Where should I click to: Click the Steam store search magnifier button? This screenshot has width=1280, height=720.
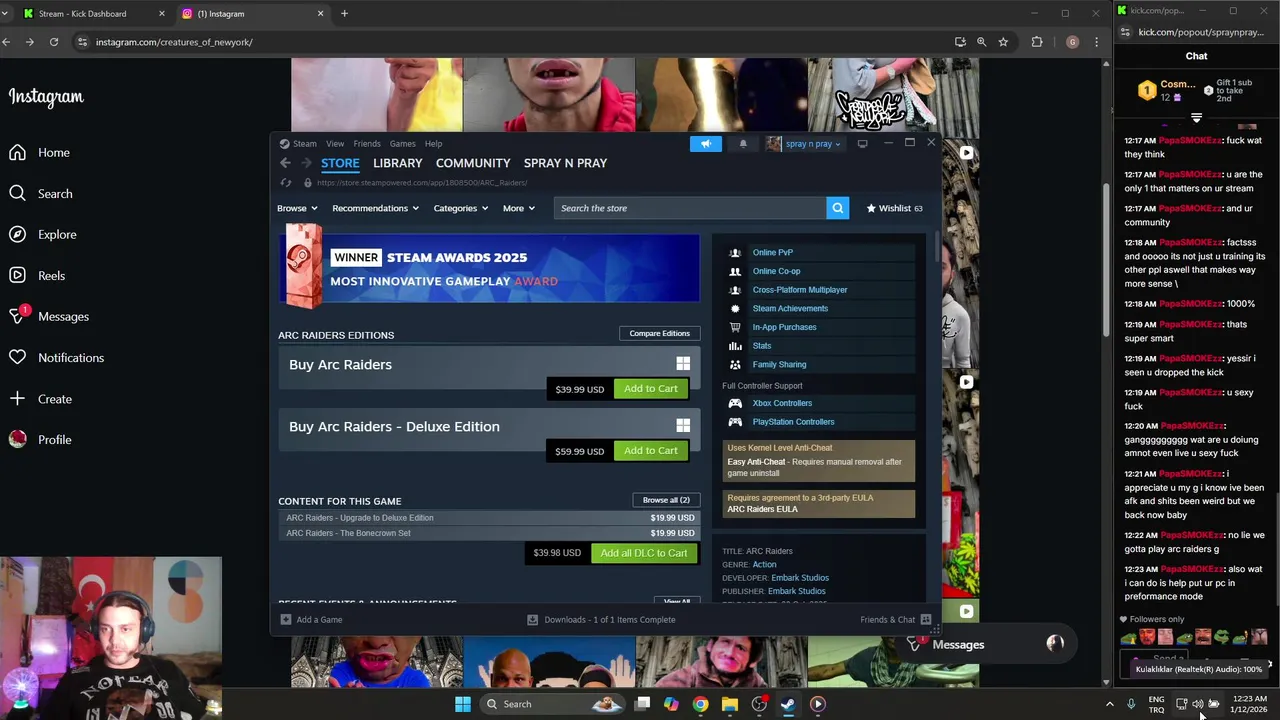[x=838, y=208]
